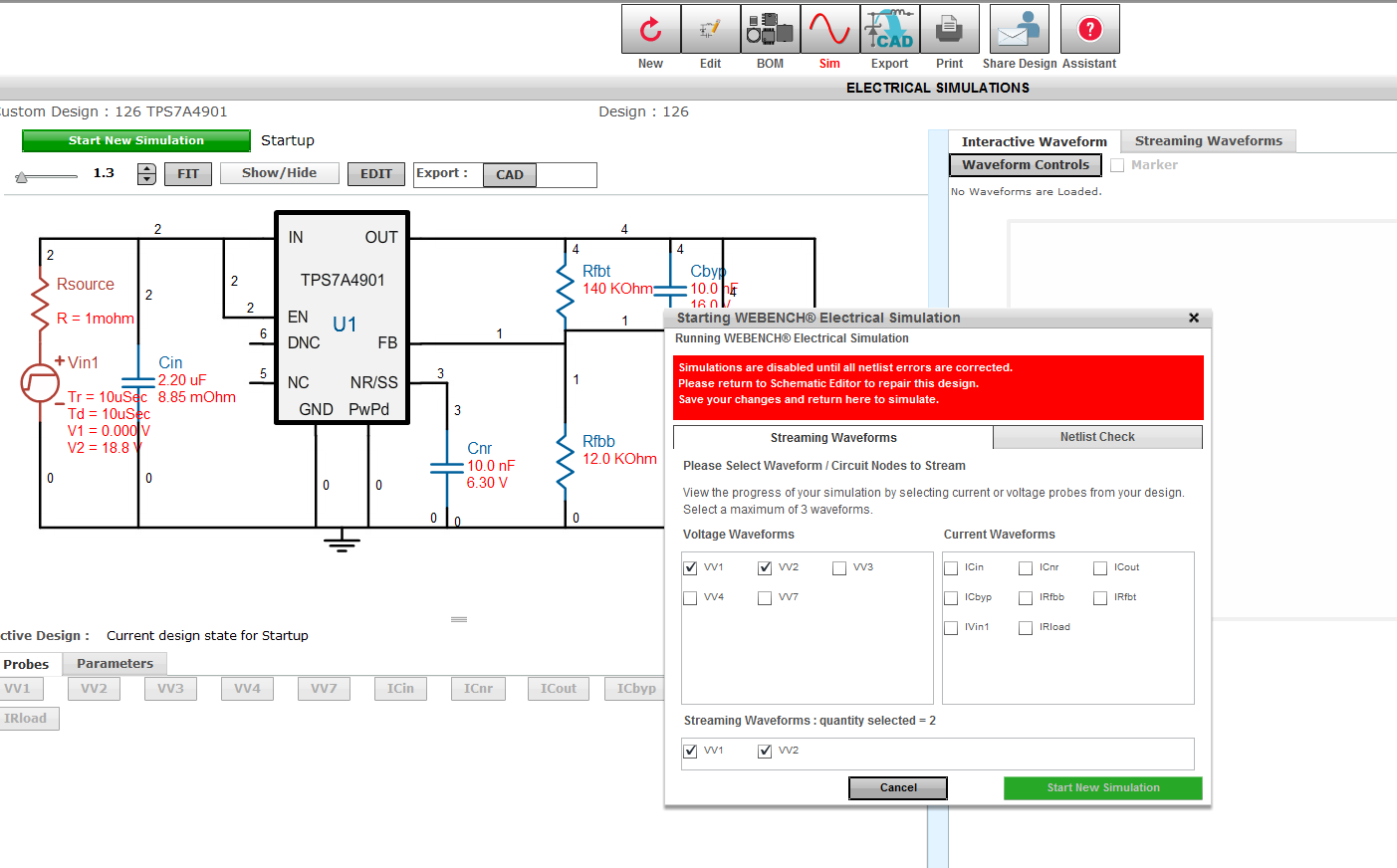Click the VV4 probe button under Probes
Viewport: 1397px width, 868px height.
(x=248, y=689)
